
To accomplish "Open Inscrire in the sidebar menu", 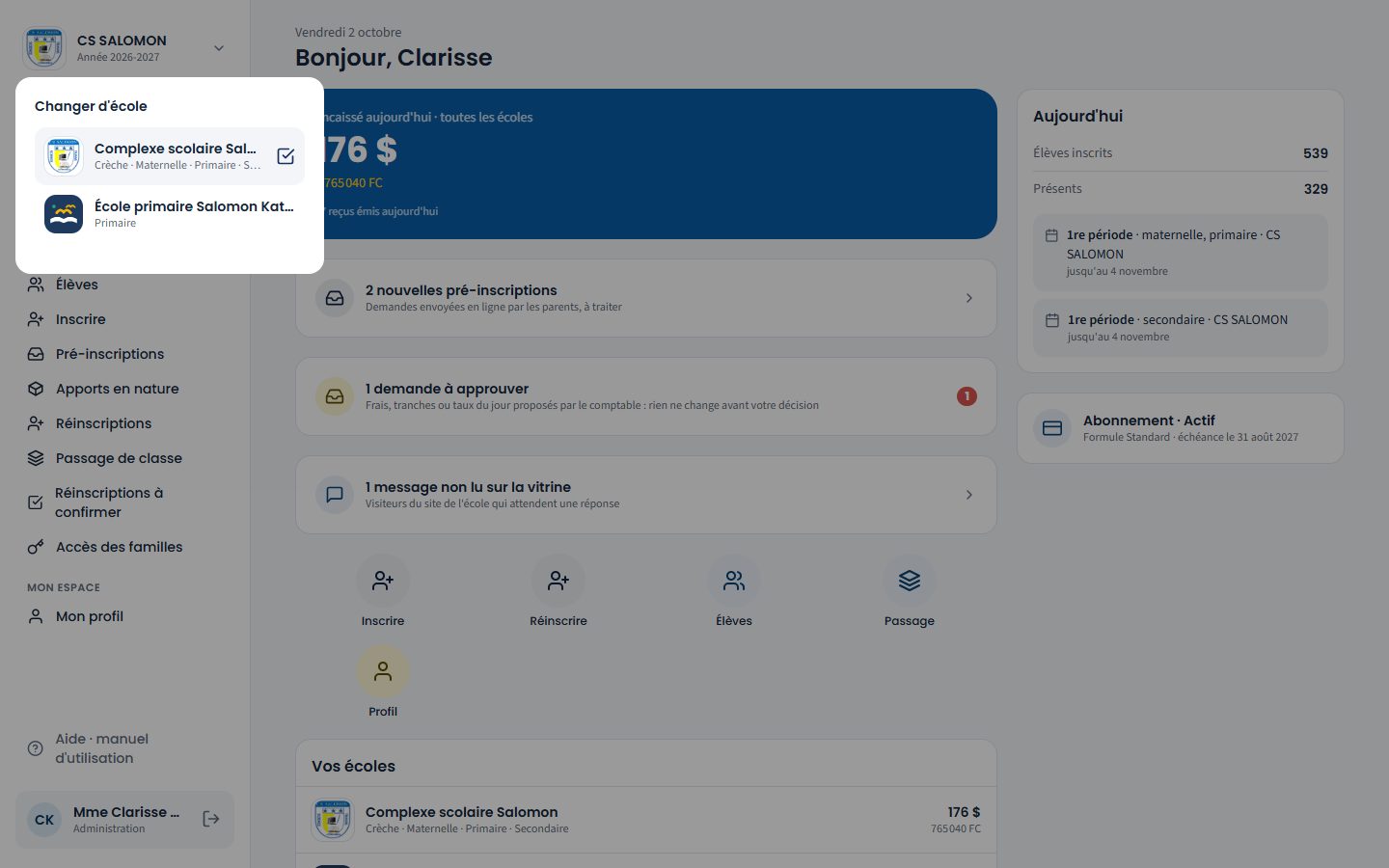I will pyautogui.click(x=124, y=319).
